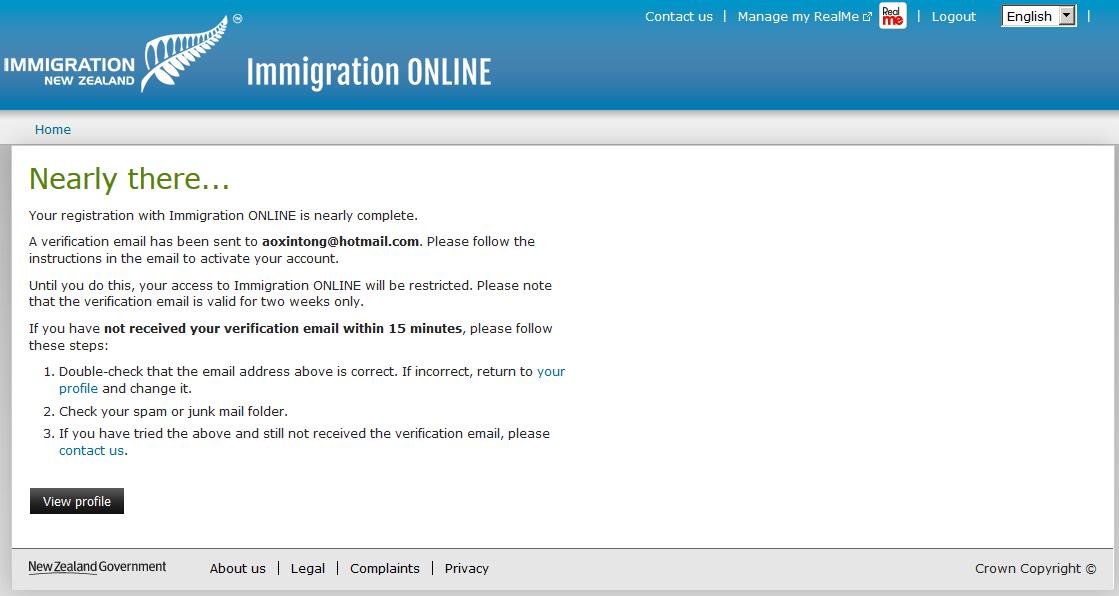Viewport: 1119px width, 596px height.
Task: Follow the 'your profile' link in step one
Action: pos(550,371)
